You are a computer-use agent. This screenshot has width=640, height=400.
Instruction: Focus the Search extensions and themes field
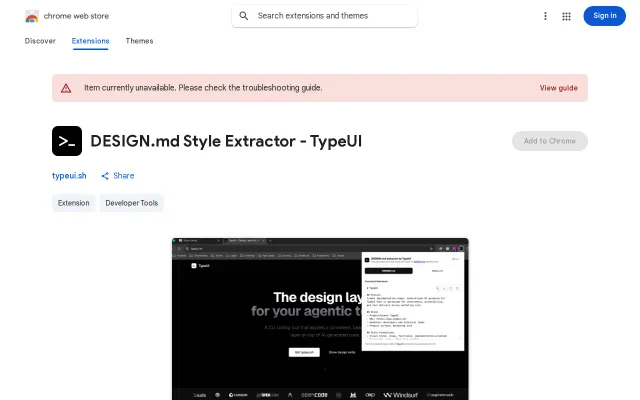pos(324,16)
